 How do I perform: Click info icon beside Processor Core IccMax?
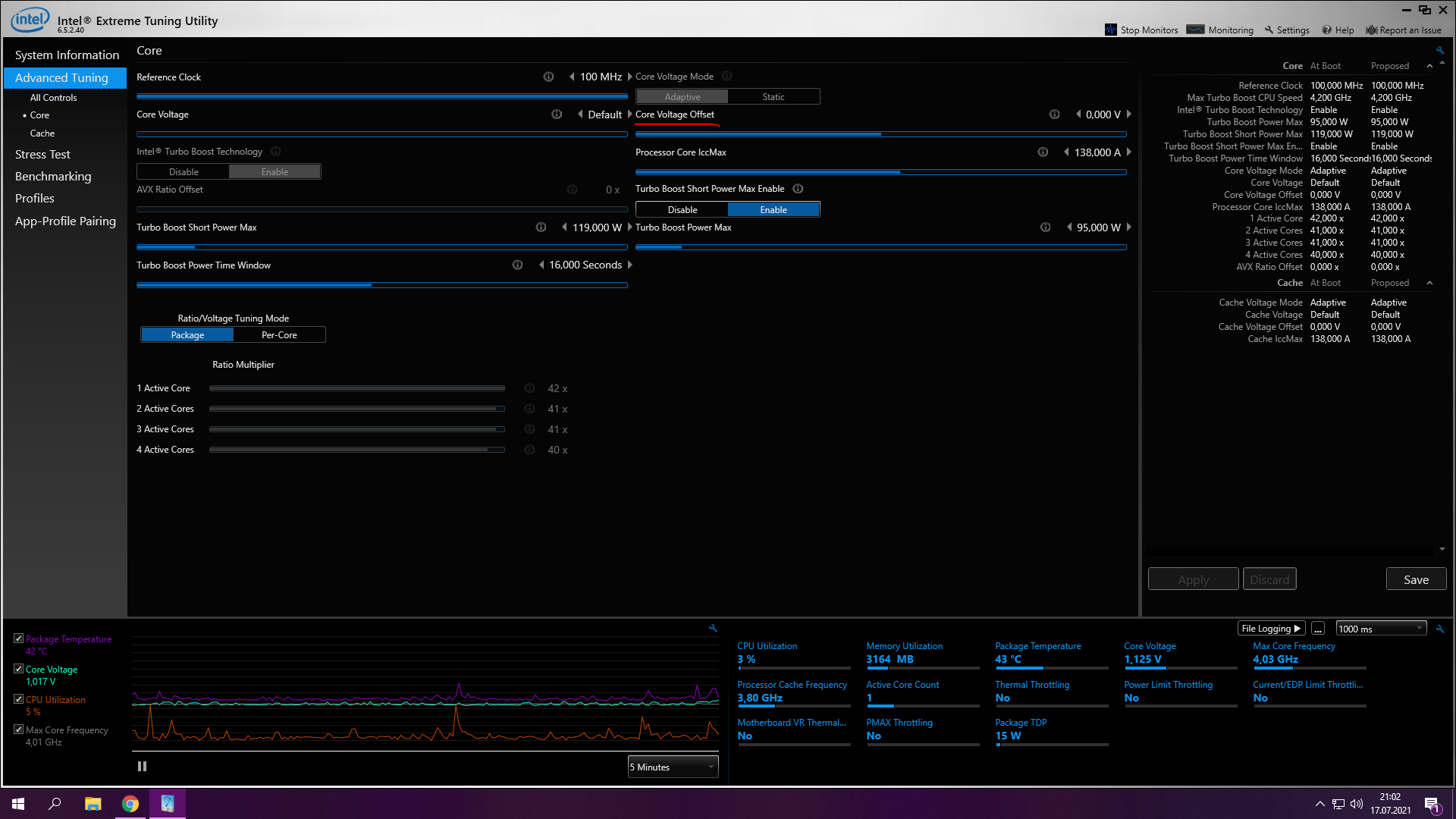[x=1043, y=152]
